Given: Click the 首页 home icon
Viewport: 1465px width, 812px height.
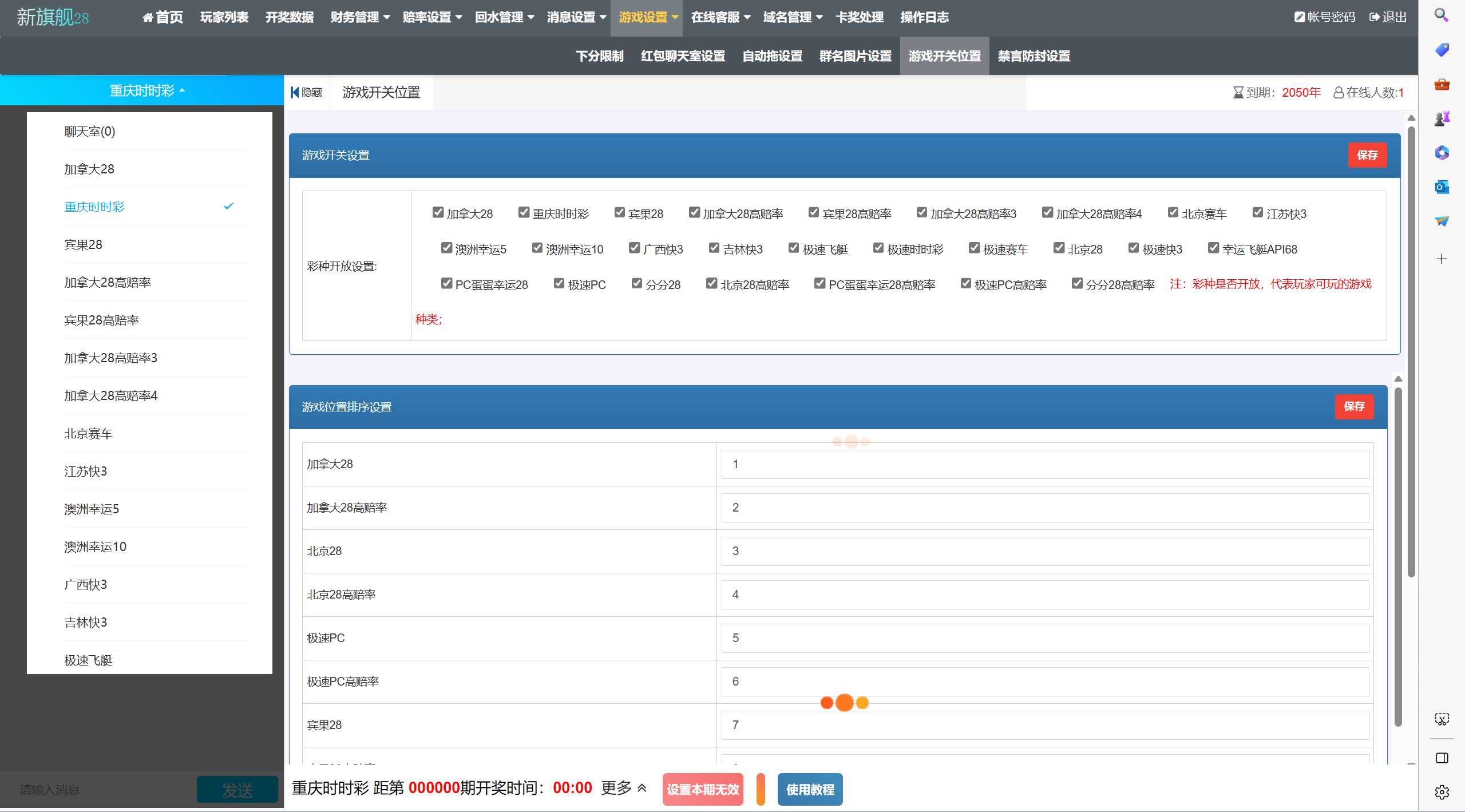Looking at the screenshot, I should pyautogui.click(x=148, y=18).
